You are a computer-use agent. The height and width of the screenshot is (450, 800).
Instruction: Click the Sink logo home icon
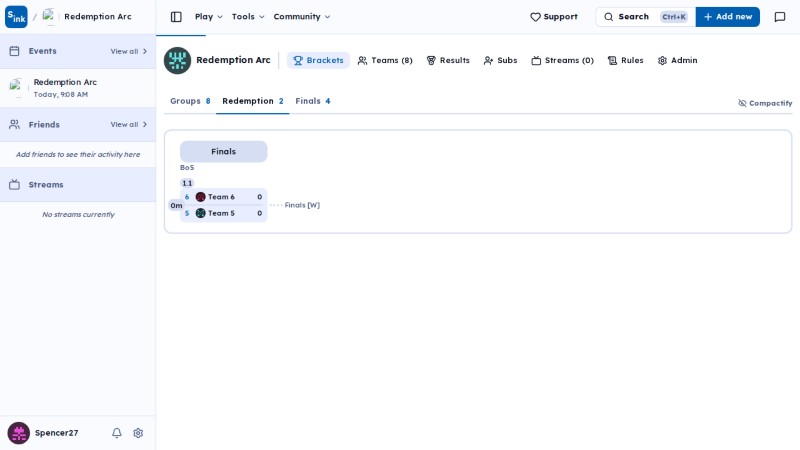pos(16,17)
